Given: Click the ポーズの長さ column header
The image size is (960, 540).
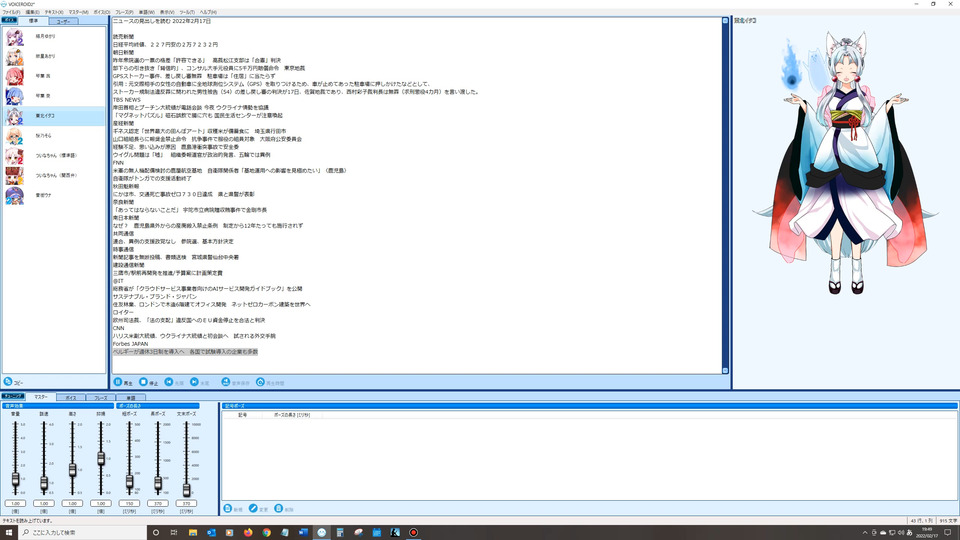Looking at the screenshot, I should click(292, 415).
